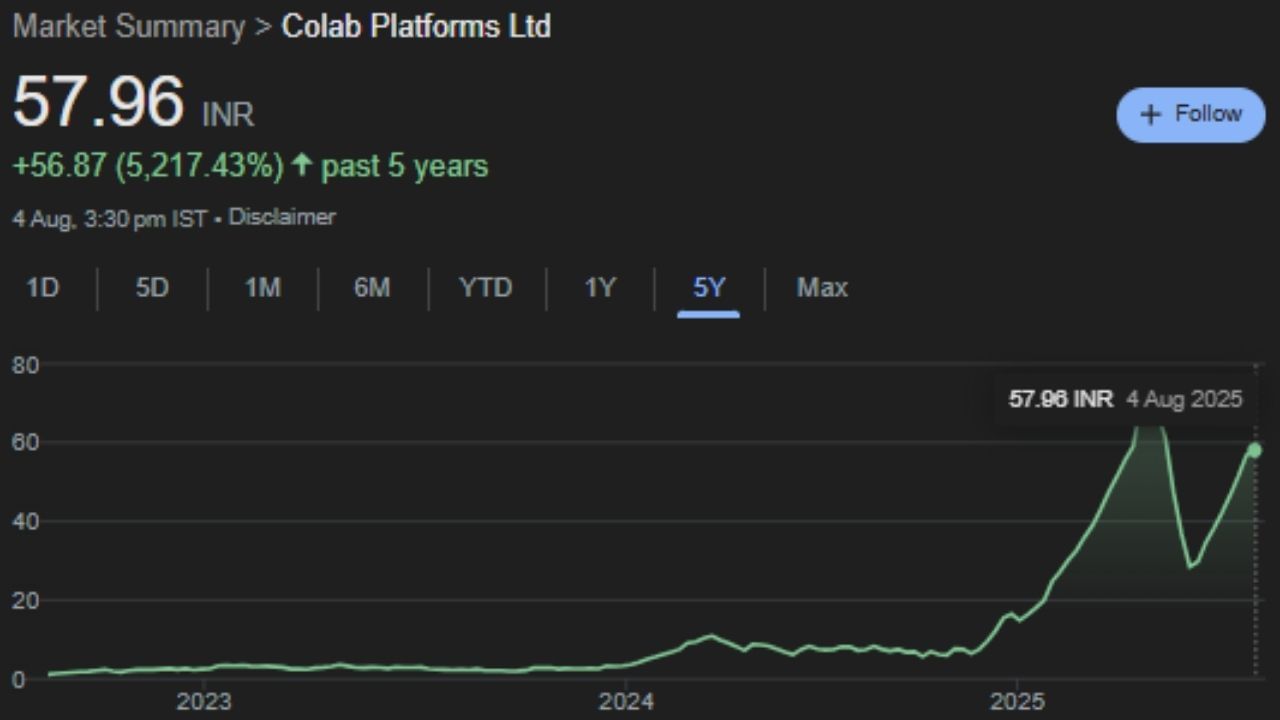Click the 2023 x-axis label
Viewport: 1280px width, 720px height.
204,699
